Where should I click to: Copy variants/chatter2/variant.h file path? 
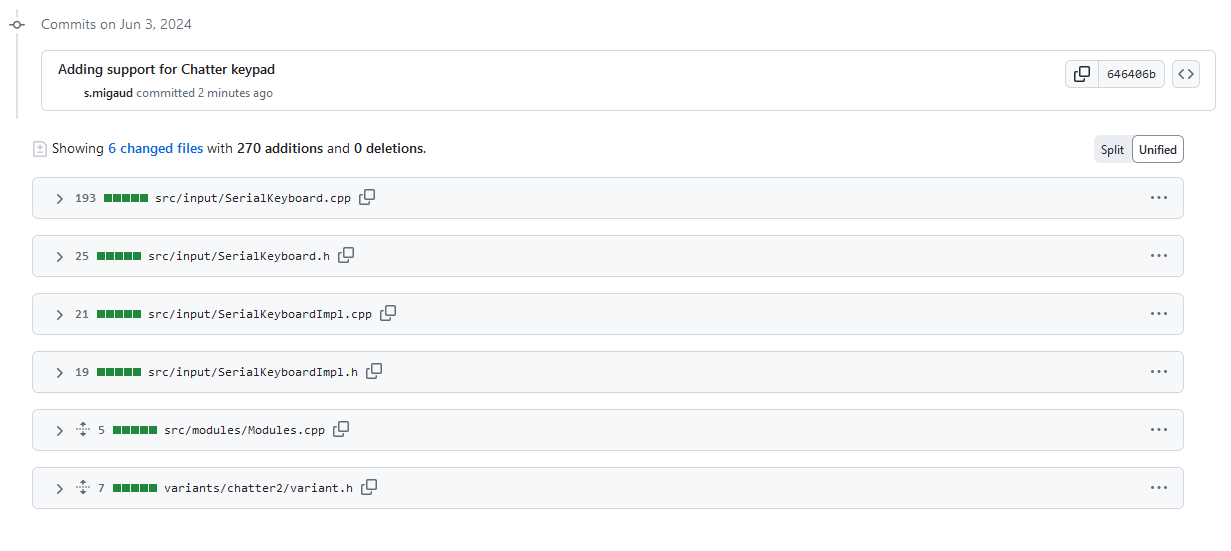(369, 487)
